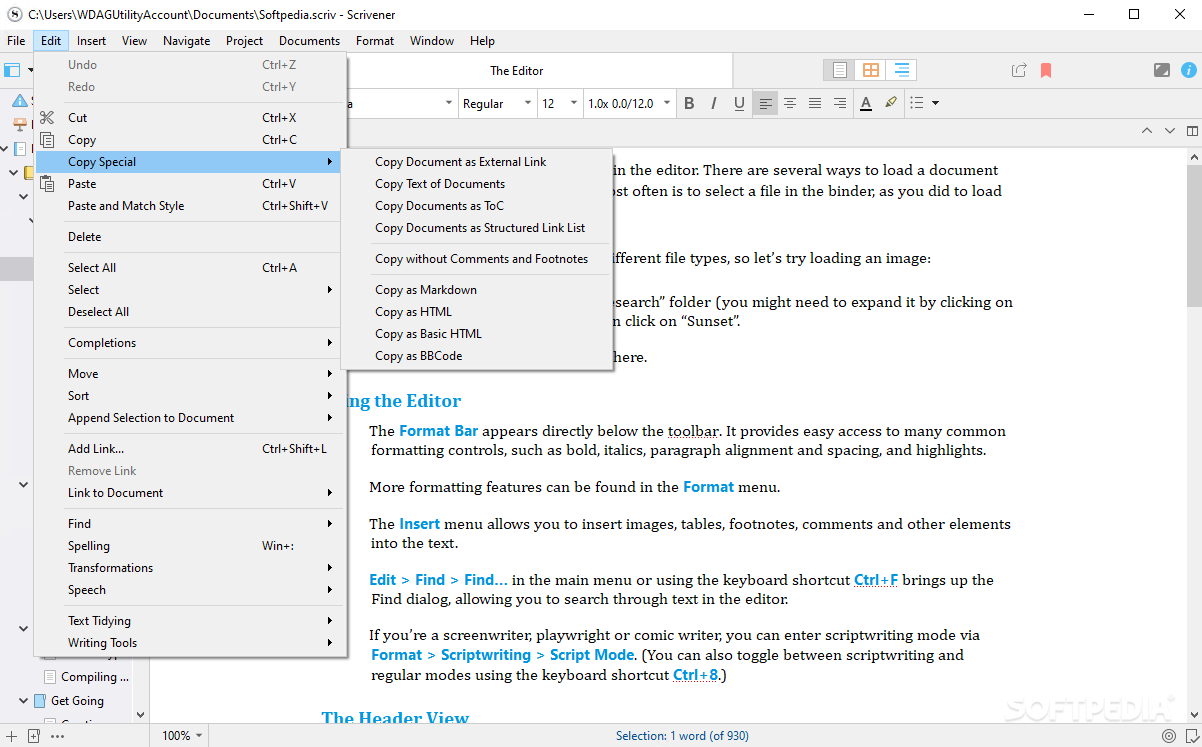Add new item with plus icon
Viewport: 1202px width, 747px height.
coord(11,736)
